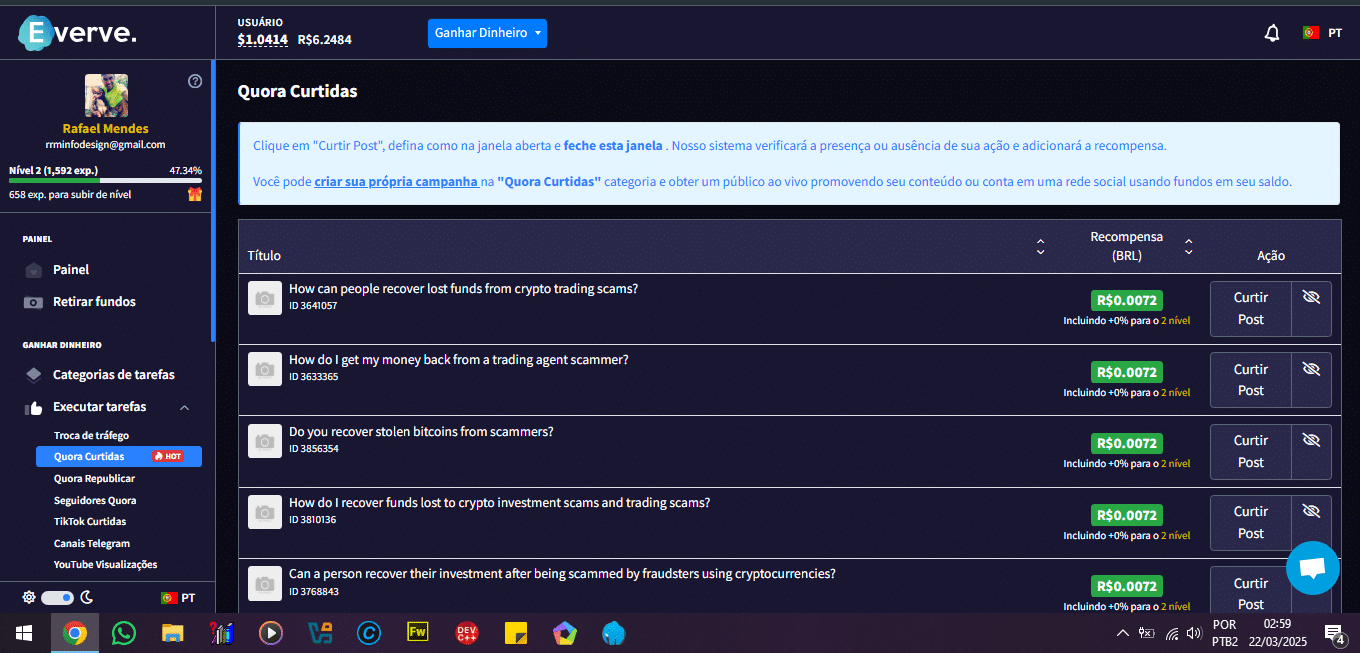Open the Windows Start menu

click(x=24, y=633)
